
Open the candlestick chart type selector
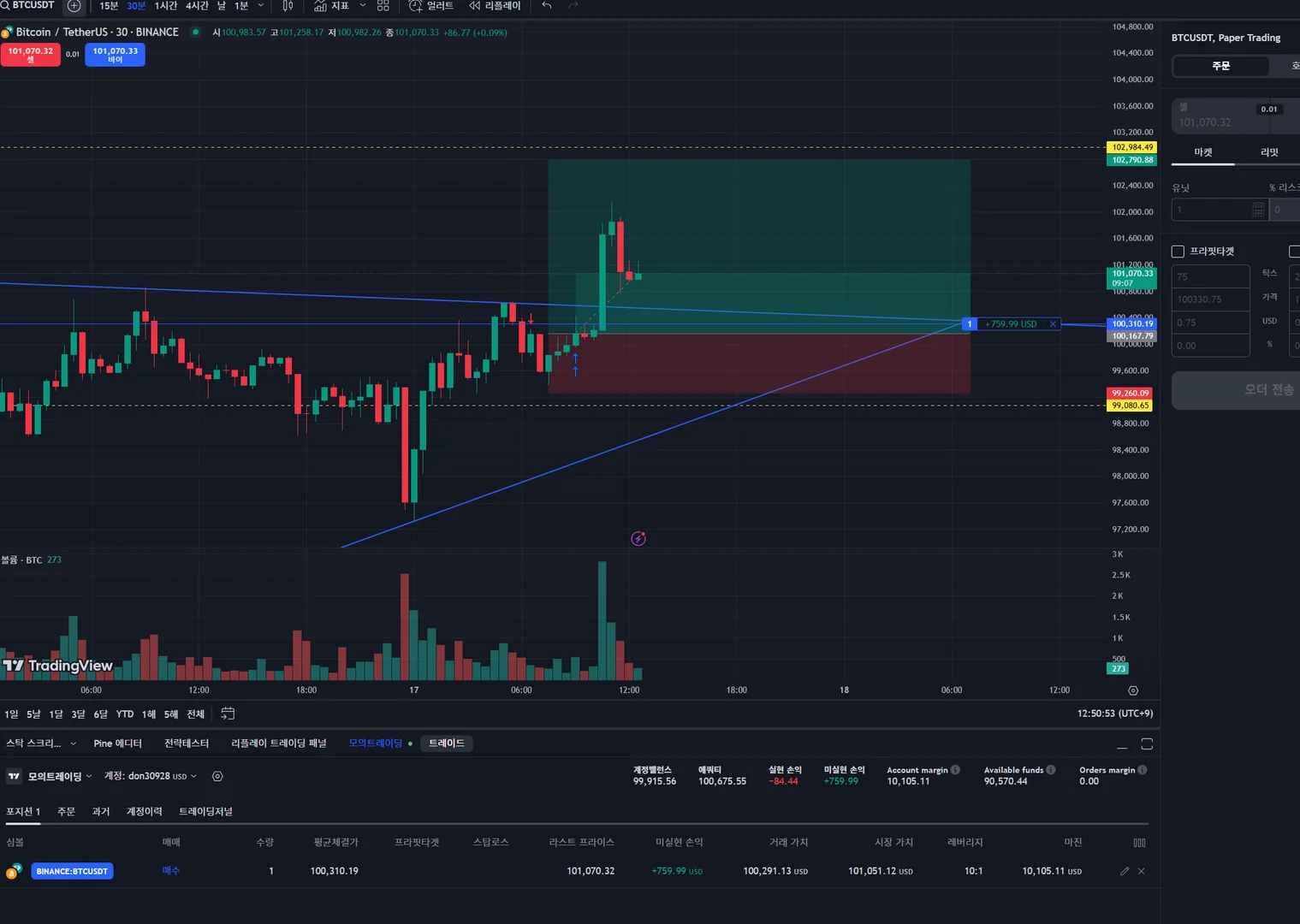[288, 6]
